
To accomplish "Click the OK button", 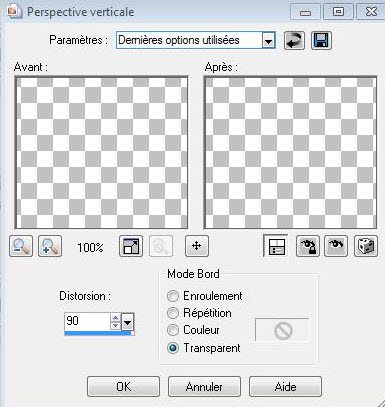I will (123, 387).
